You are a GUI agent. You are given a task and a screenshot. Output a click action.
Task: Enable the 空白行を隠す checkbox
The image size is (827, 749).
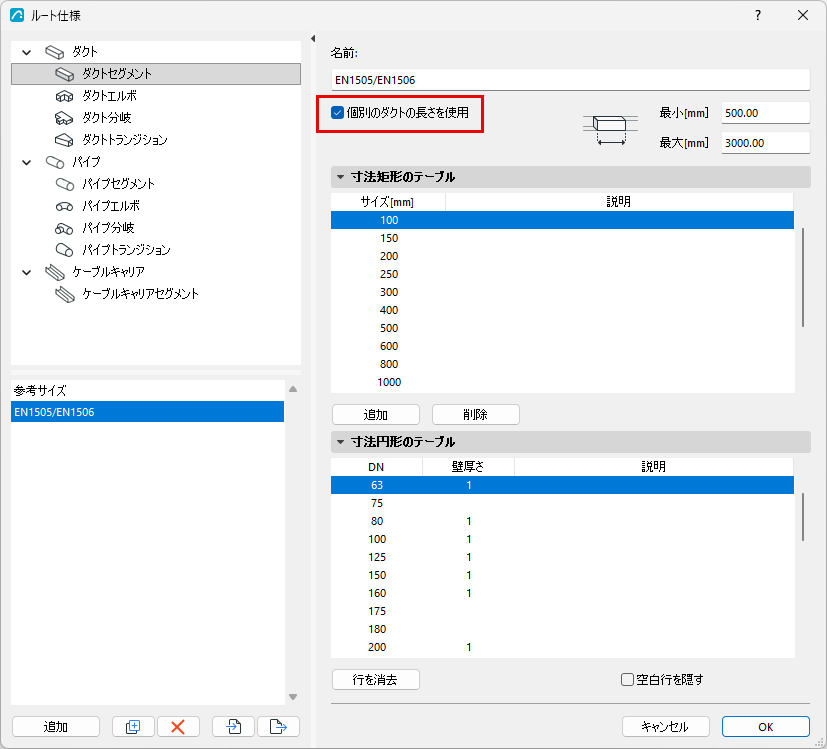point(627,679)
